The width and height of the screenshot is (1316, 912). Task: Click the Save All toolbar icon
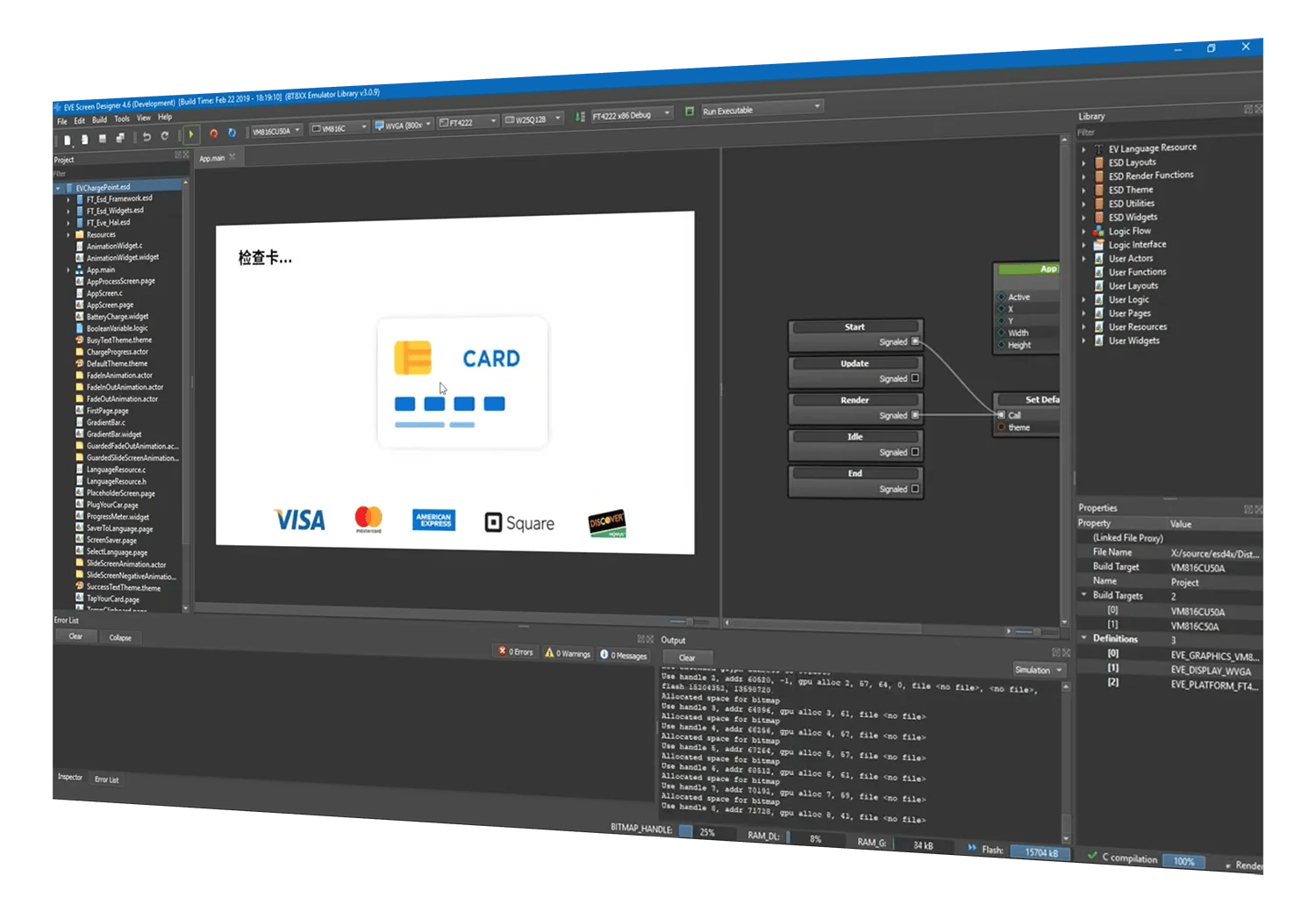click(x=120, y=138)
